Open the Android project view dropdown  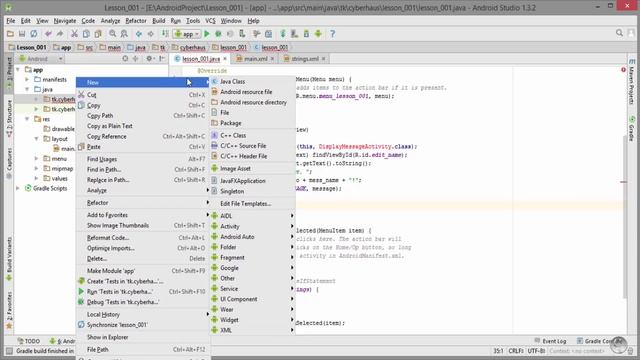[41, 59]
